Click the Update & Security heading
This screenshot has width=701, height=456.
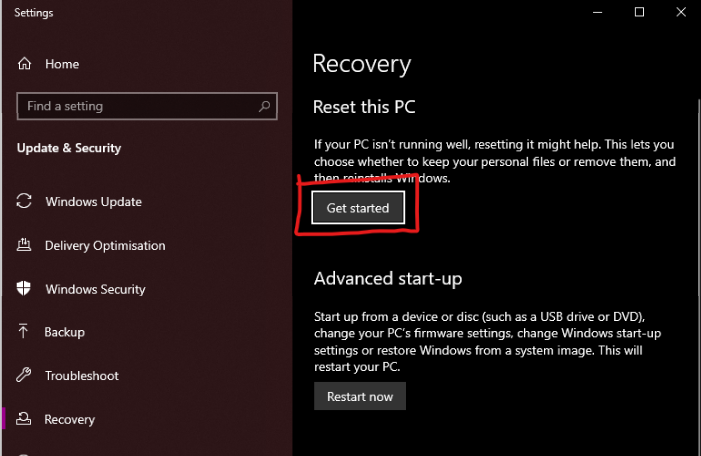click(69, 148)
